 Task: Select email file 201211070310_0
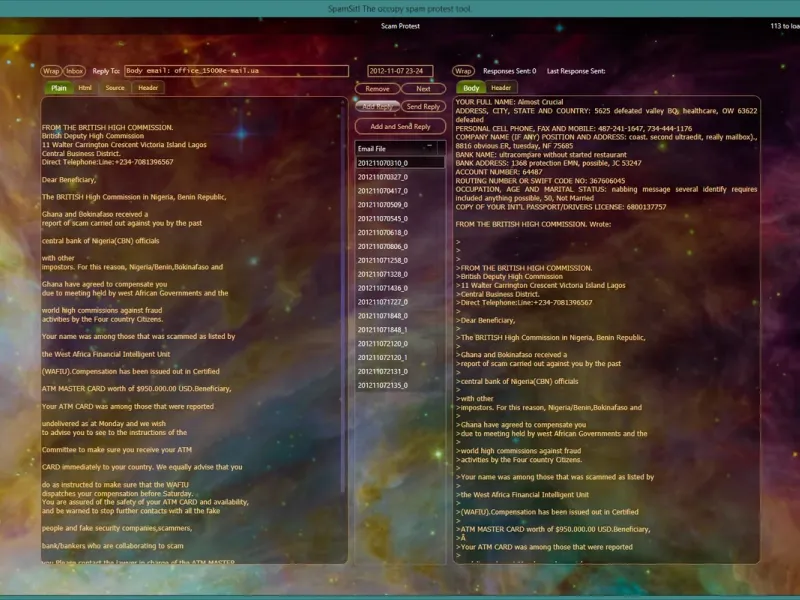click(x=400, y=163)
